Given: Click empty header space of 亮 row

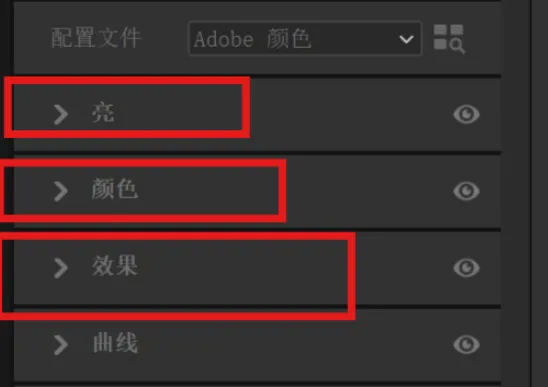Looking at the screenshot, I should tap(349, 114).
